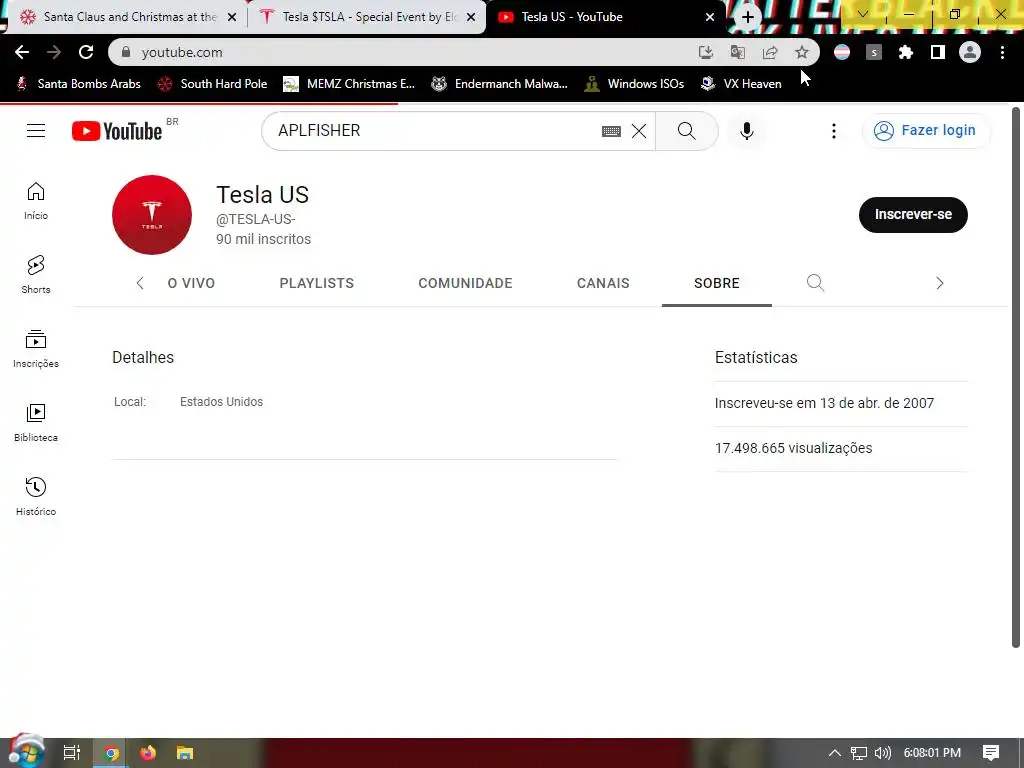Open the on-screen keyboard in the search box
Viewport: 1024px width, 768px height.
[611, 131]
